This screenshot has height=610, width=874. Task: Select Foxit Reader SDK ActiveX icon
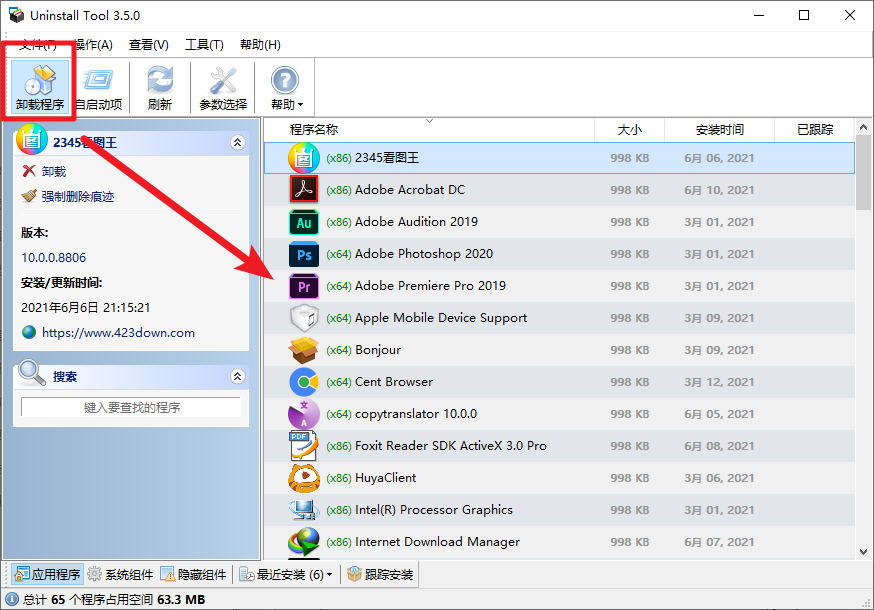[x=304, y=446]
